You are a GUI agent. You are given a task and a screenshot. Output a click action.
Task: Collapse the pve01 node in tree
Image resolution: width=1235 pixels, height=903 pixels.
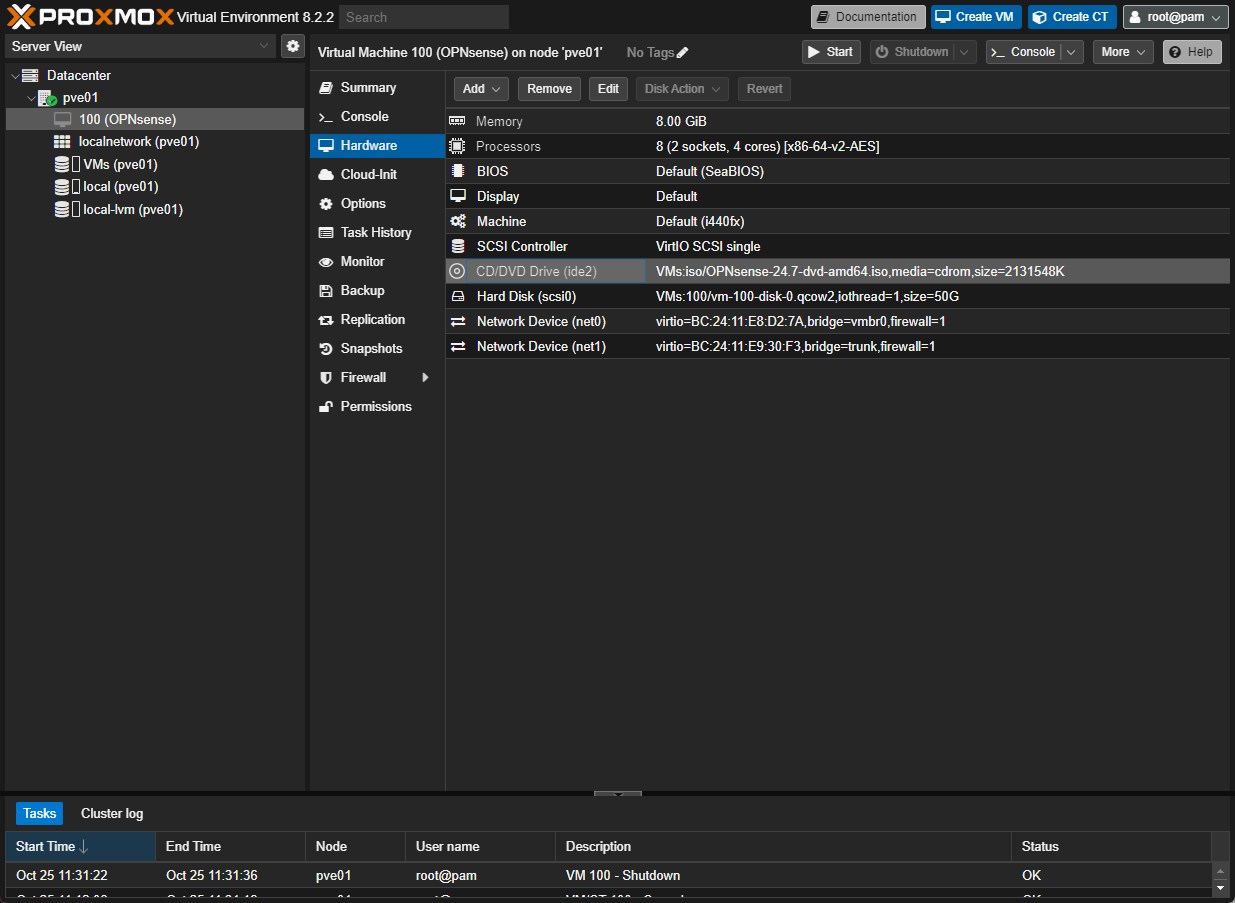[x=30, y=98]
